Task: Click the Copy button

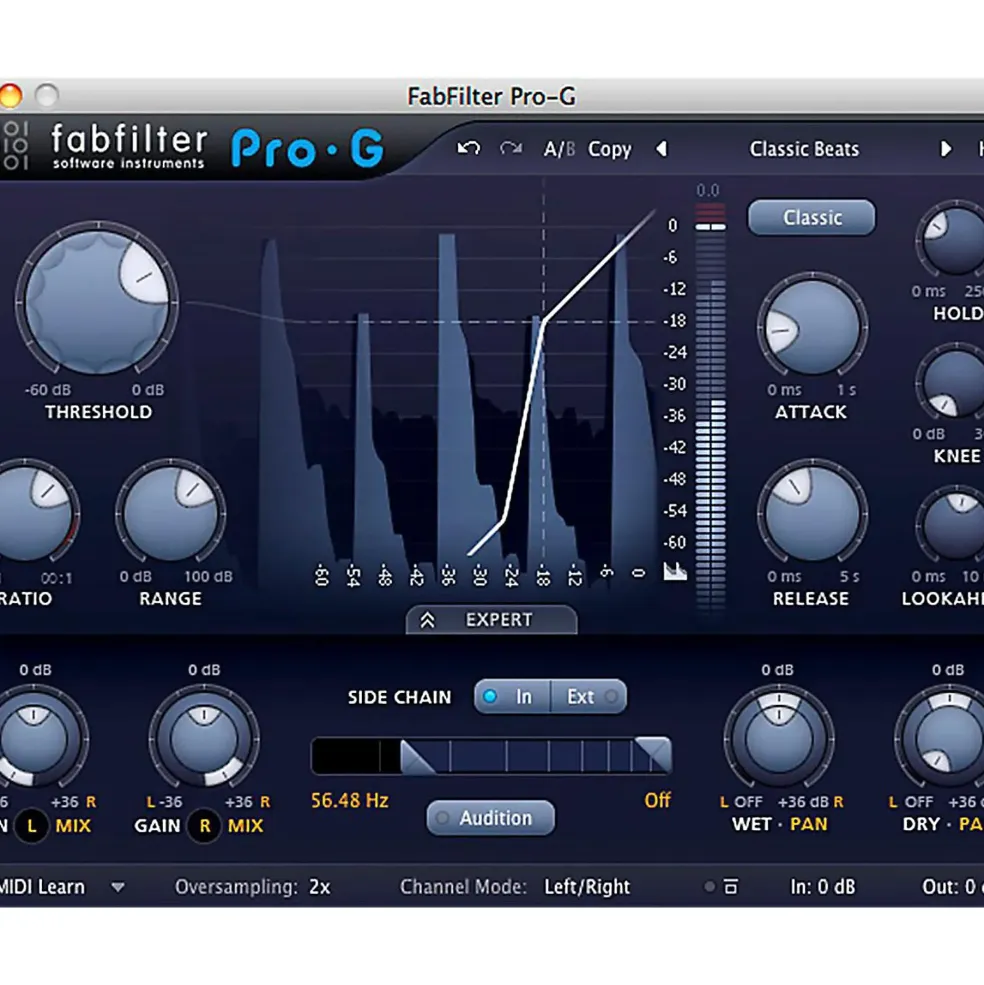Action: point(609,150)
